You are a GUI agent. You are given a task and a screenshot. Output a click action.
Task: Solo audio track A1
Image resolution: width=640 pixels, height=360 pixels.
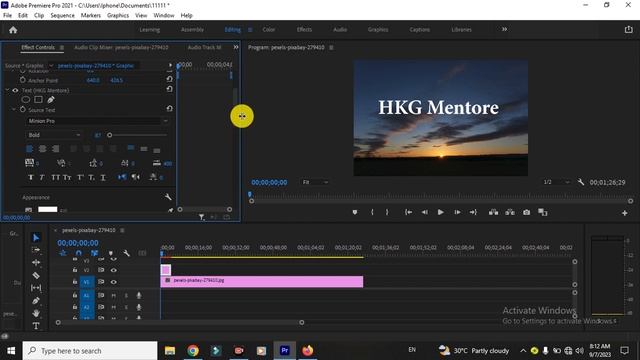126,296
